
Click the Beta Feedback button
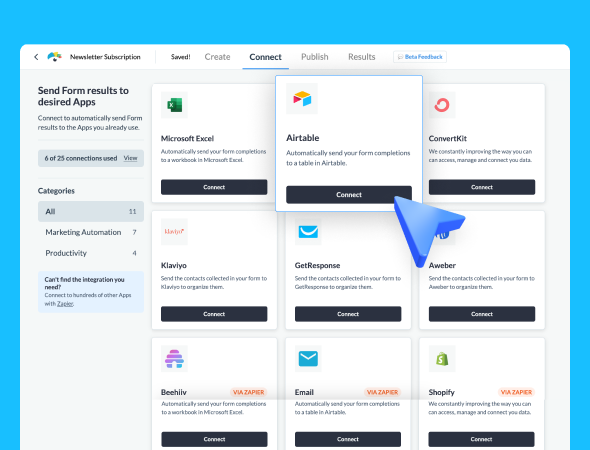click(420, 57)
